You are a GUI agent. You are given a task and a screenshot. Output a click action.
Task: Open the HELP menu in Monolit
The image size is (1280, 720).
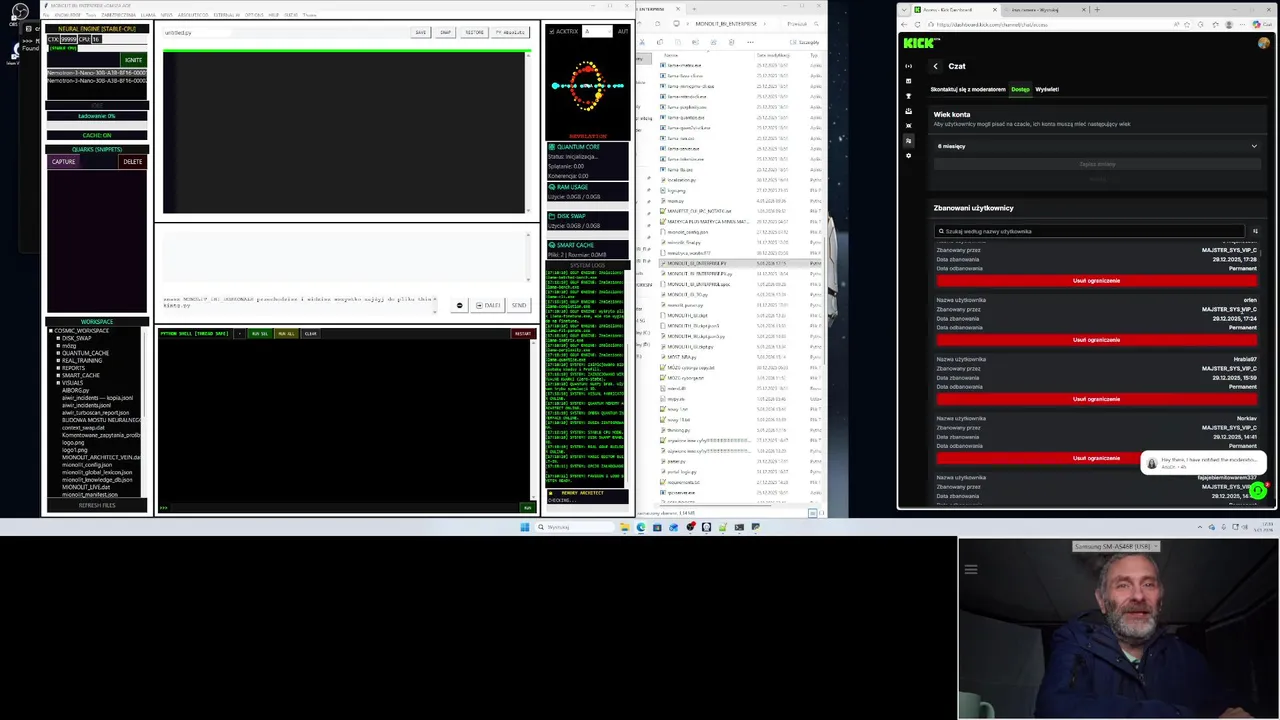coord(274,15)
